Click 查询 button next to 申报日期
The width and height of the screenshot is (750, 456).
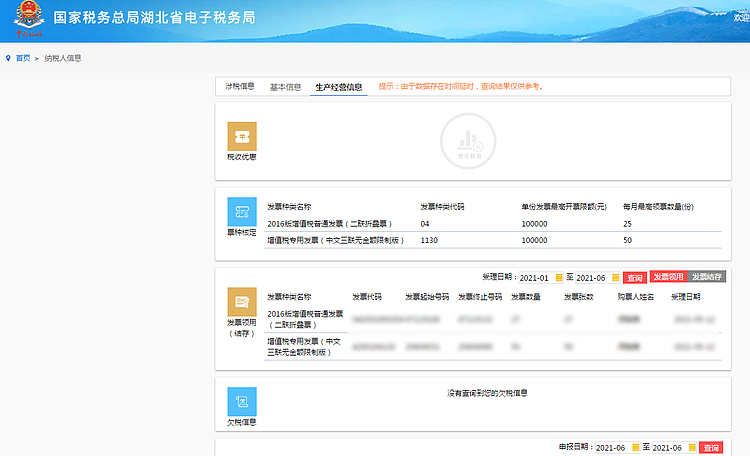711,447
